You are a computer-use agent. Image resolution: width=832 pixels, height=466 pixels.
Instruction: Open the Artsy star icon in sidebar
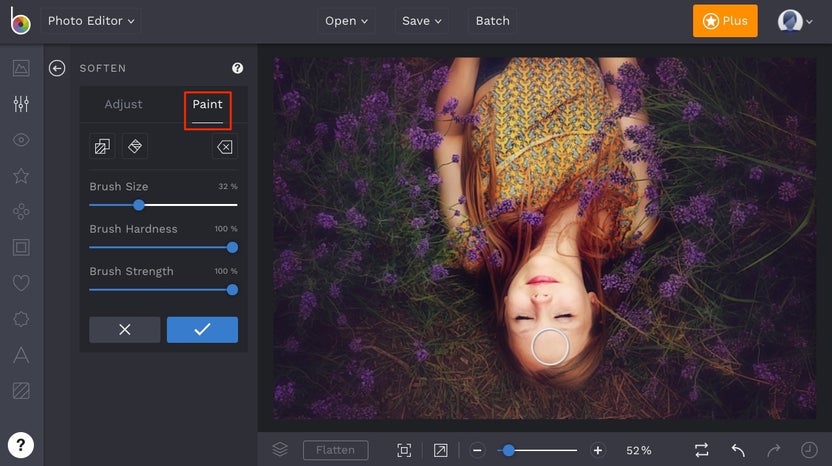pyautogui.click(x=21, y=176)
